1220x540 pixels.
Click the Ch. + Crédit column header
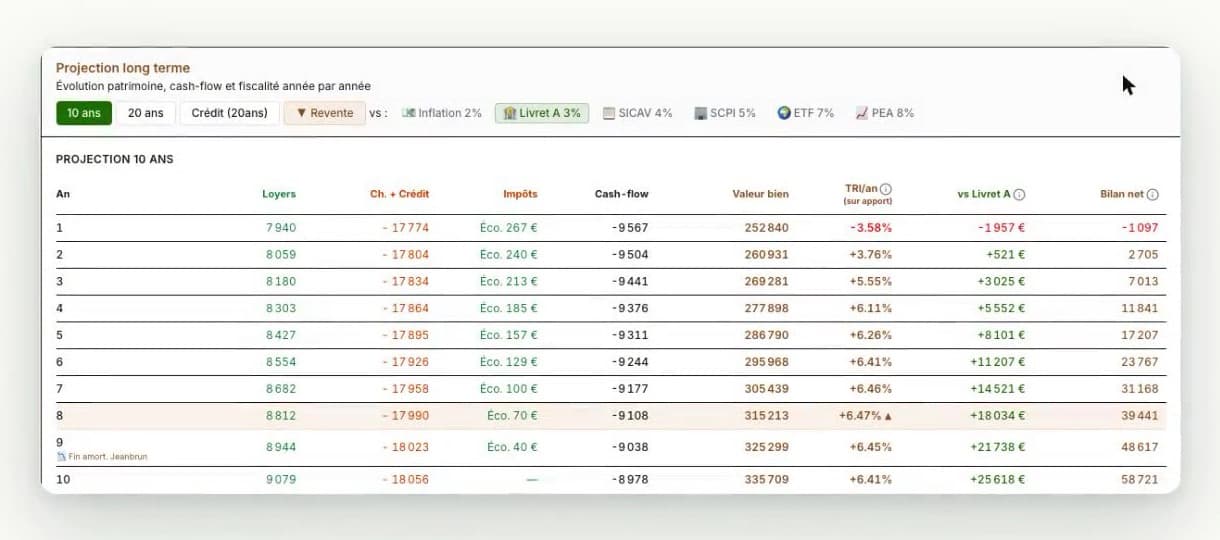[399, 194]
